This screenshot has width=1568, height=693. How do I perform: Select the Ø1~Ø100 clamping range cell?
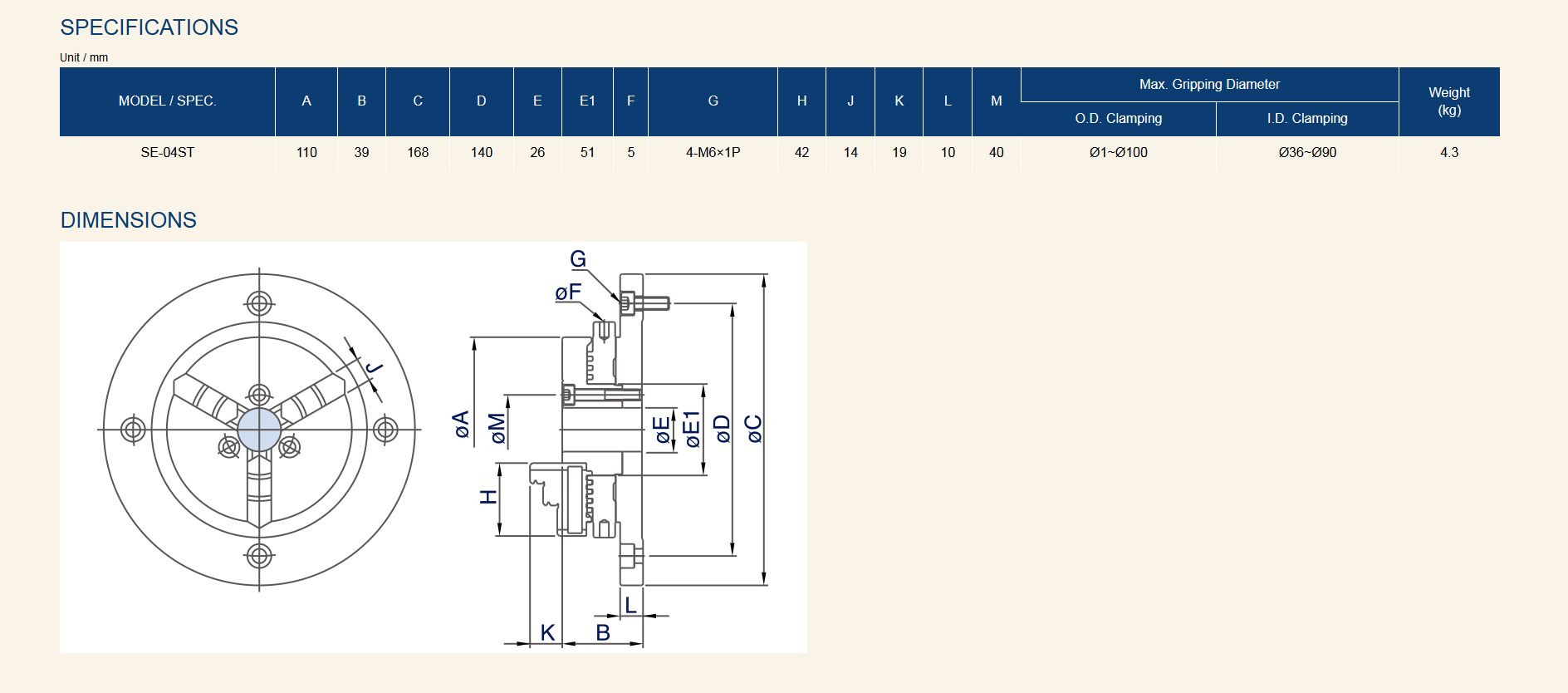(x=1118, y=153)
